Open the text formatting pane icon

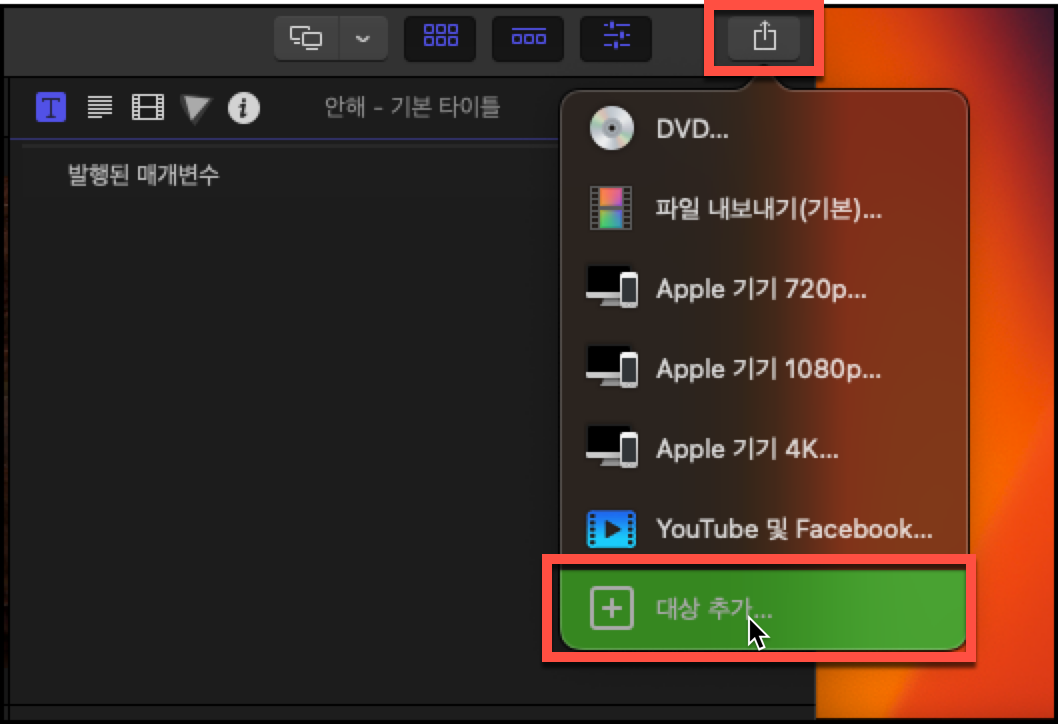pos(99,107)
